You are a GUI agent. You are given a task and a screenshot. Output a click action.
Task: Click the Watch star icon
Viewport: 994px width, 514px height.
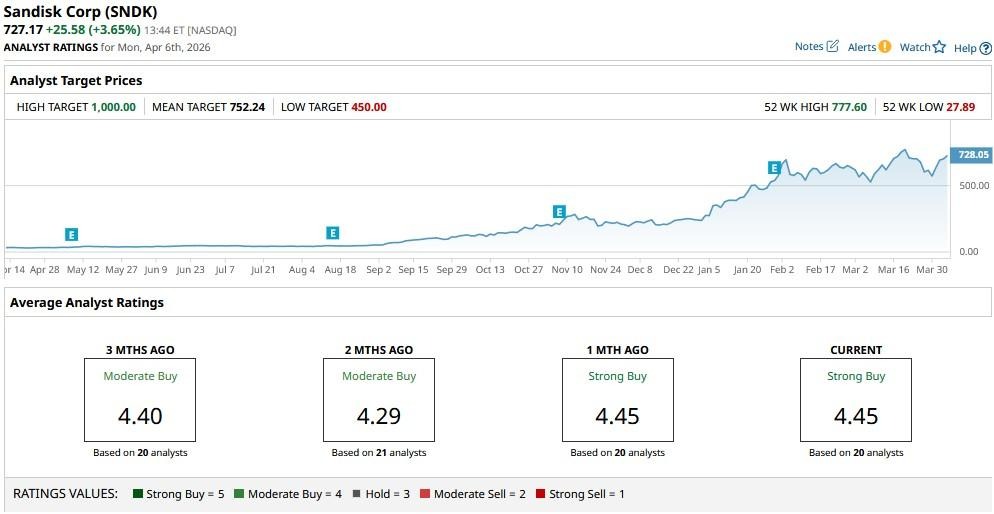[x=939, y=48]
